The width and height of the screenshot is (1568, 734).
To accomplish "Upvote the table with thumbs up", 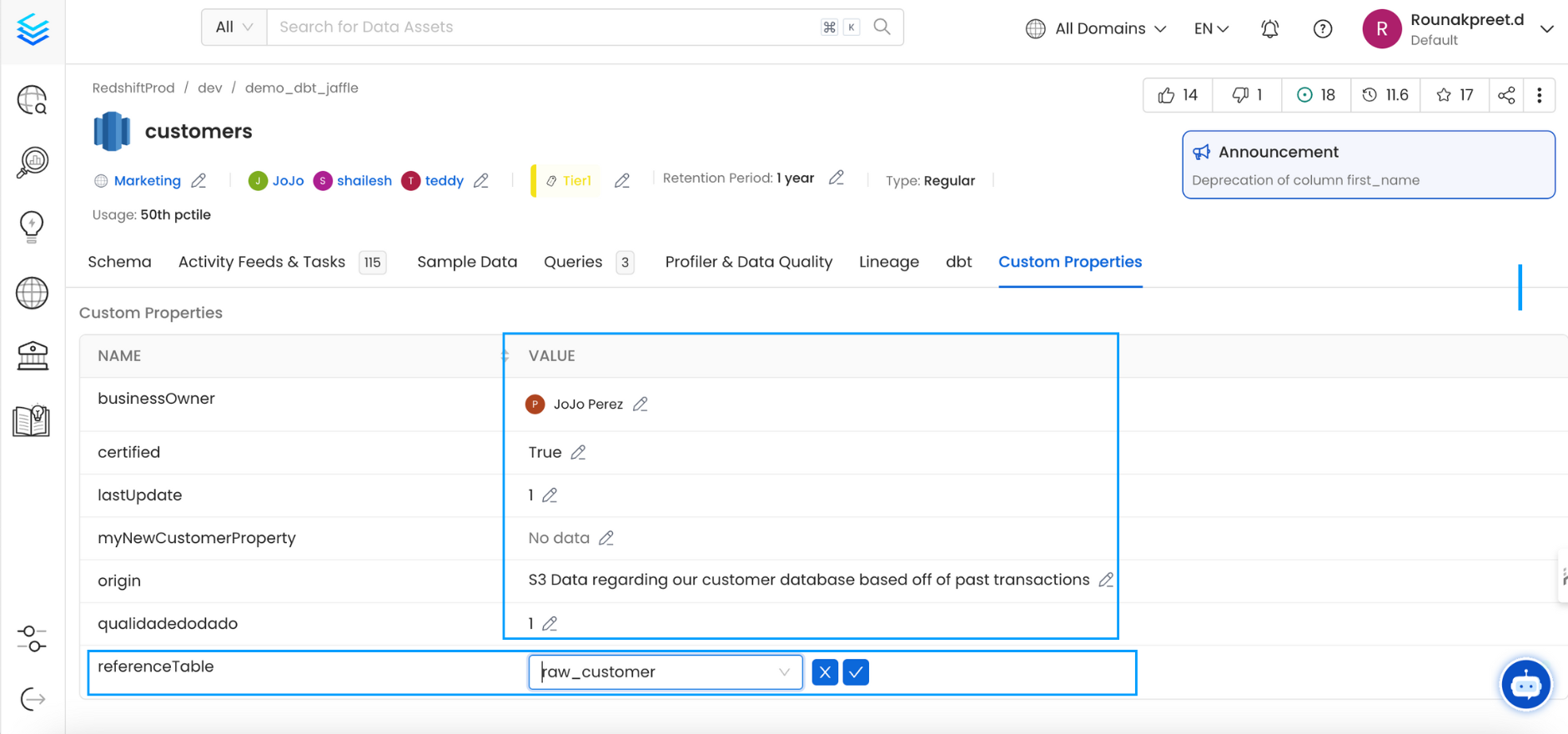I will (x=1178, y=95).
